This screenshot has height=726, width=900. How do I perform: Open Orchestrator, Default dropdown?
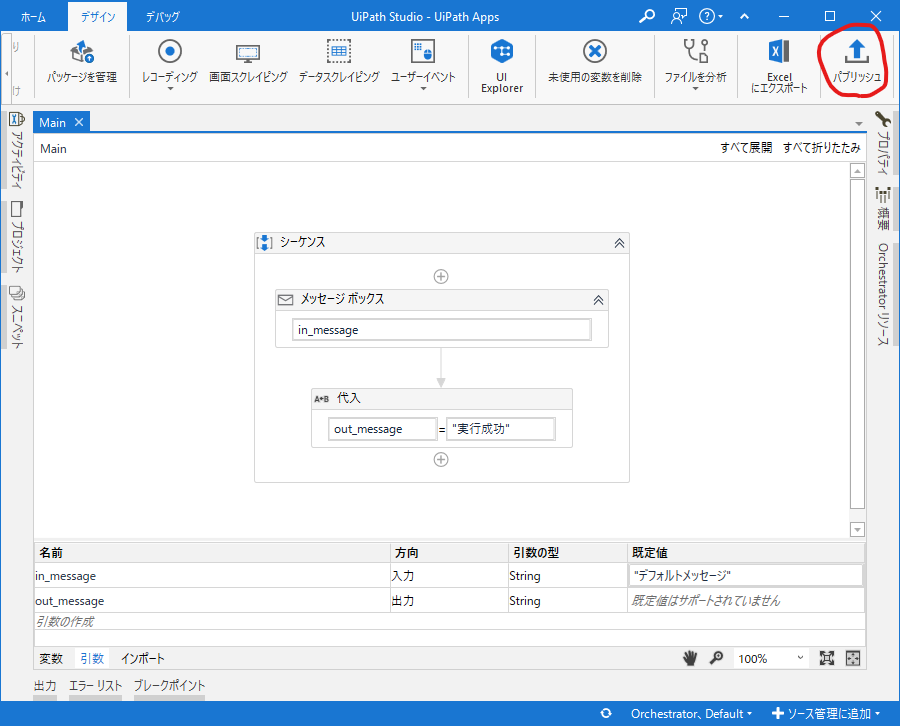[691, 713]
